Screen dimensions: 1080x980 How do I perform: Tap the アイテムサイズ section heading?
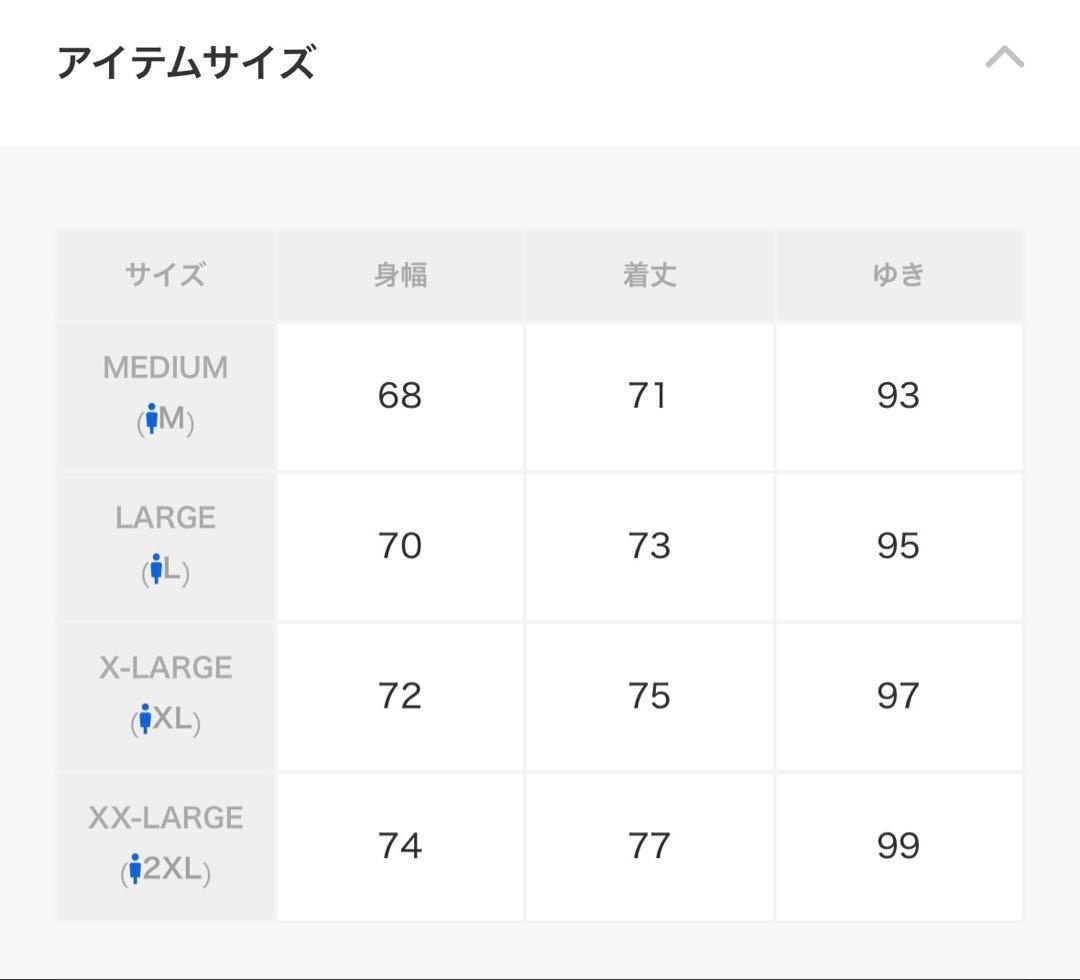[186, 62]
